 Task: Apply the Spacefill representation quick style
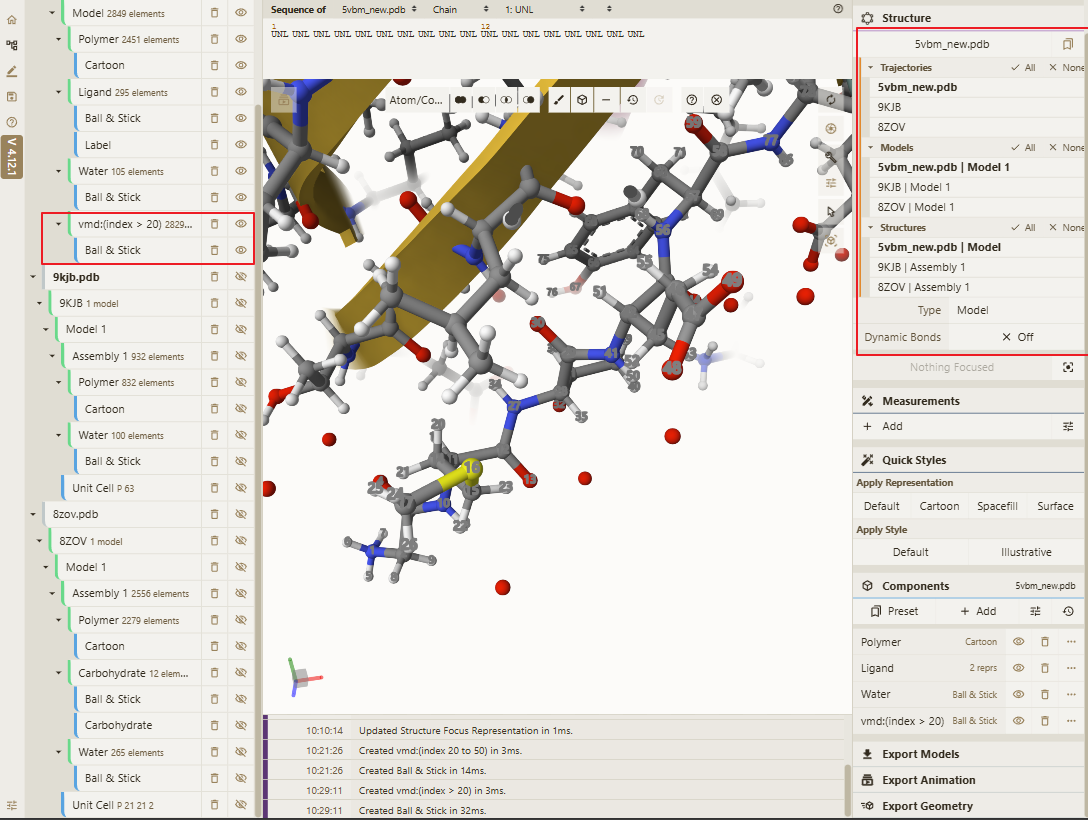[x=997, y=506]
